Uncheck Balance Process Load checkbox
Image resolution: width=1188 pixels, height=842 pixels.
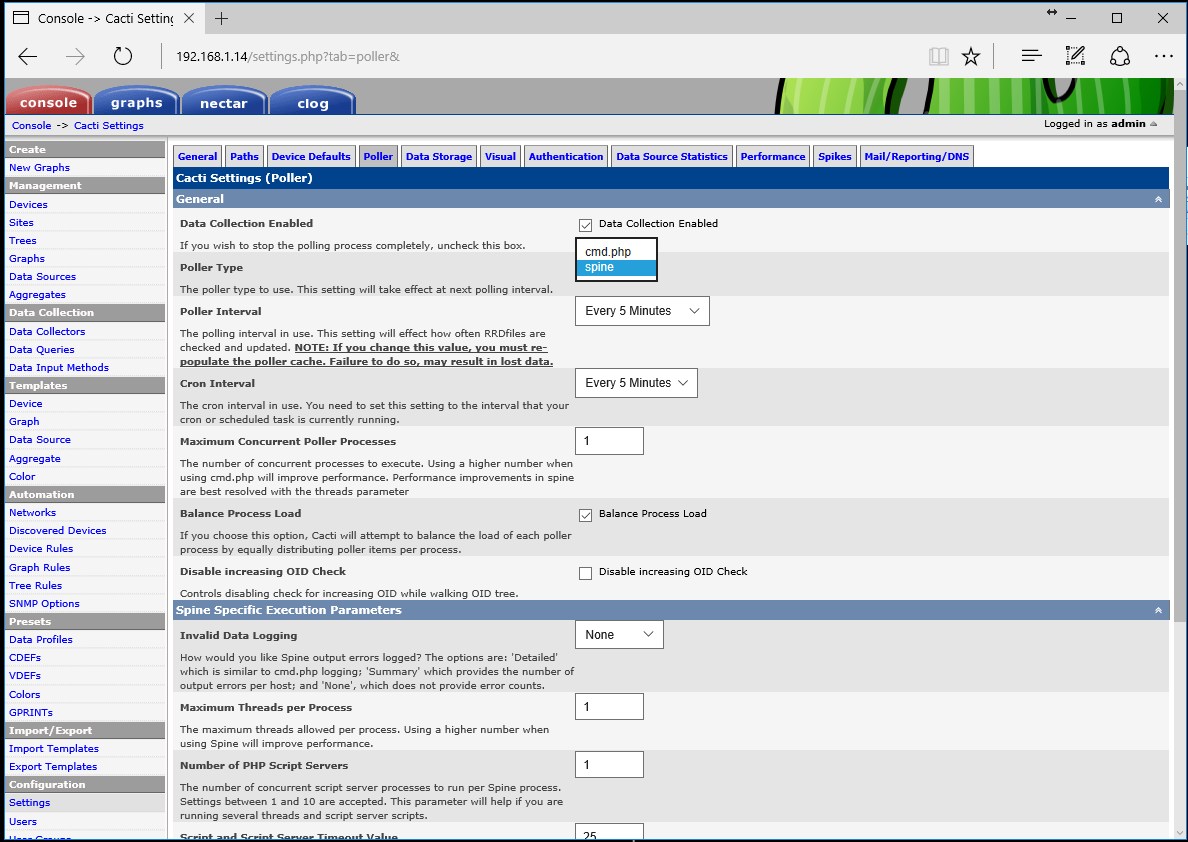pyautogui.click(x=585, y=515)
